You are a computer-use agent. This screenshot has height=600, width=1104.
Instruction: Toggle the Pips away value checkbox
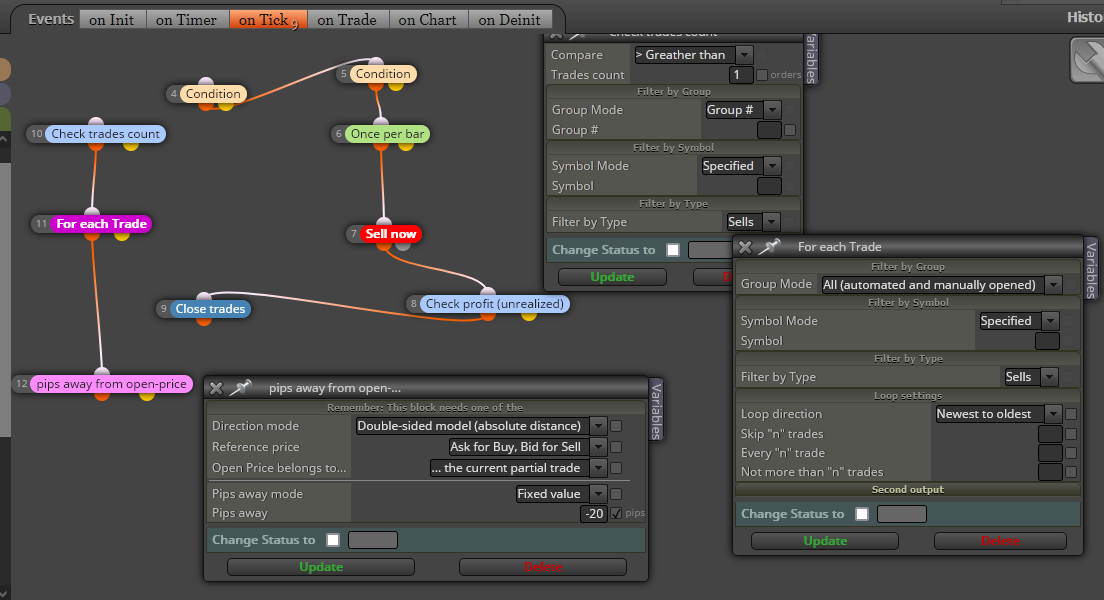pyautogui.click(x=616, y=513)
